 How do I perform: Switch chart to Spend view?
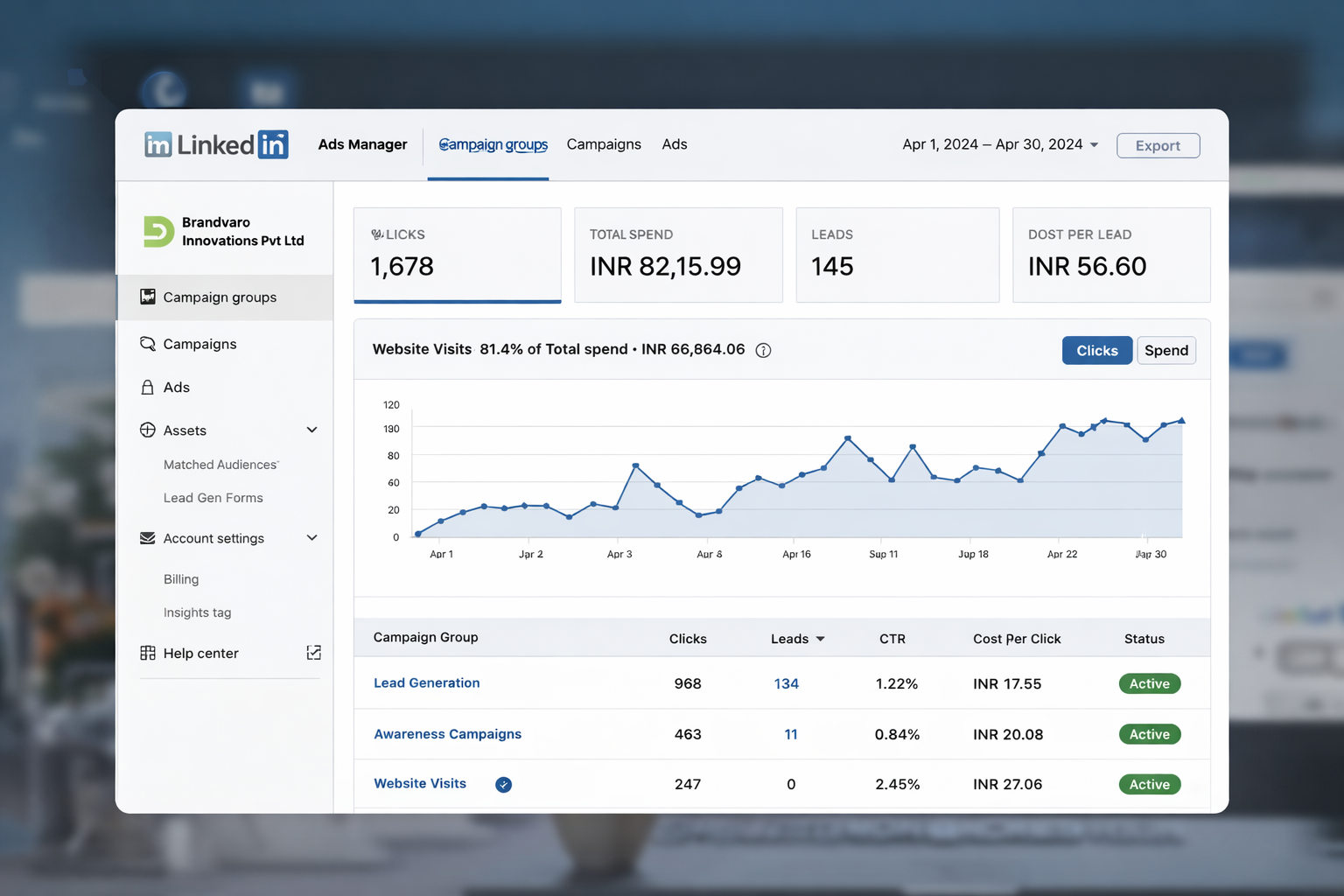1166,351
